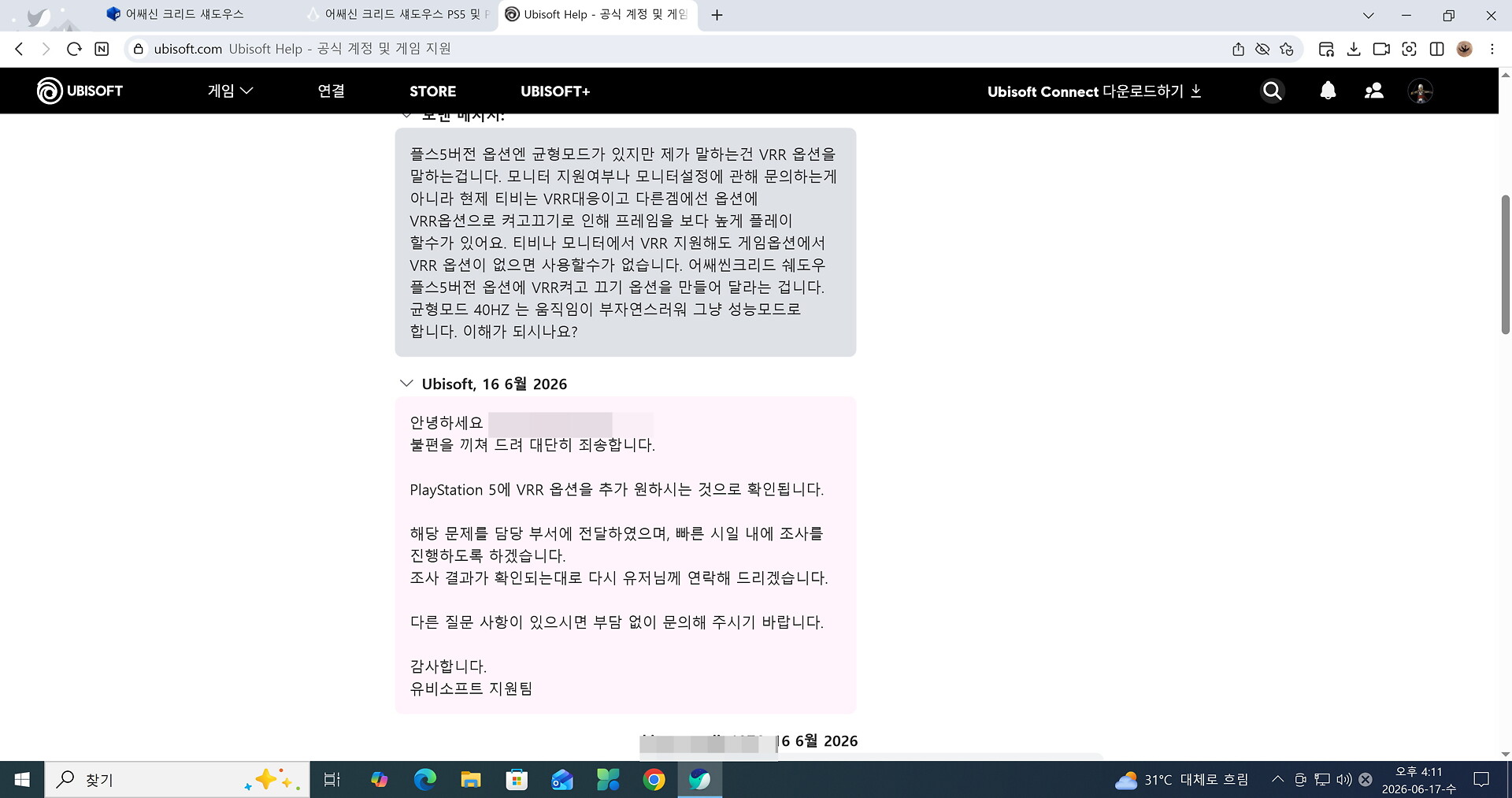The width and height of the screenshot is (1512, 798).
Task: Open the STORE menu item
Action: (x=432, y=91)
